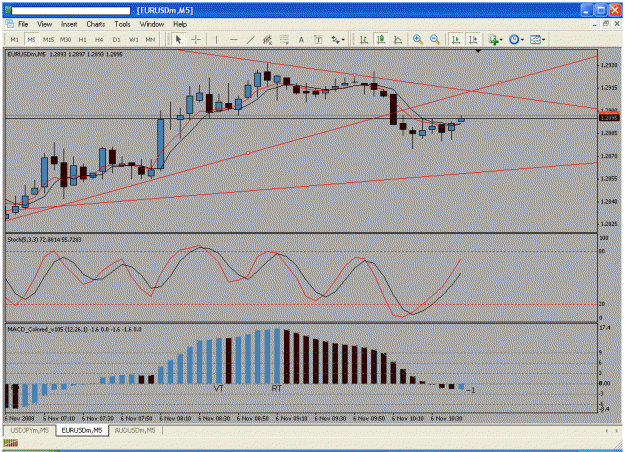Image resolution: width=625 pixels, height=452 pixels.
Task: Set timeframe to H4
Action: click(x=99, y=39)
